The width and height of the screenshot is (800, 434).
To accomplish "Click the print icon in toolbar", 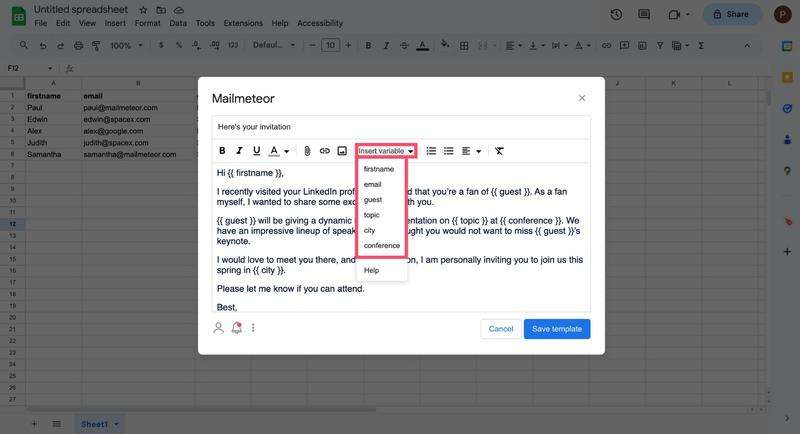I will coord(78,45).
